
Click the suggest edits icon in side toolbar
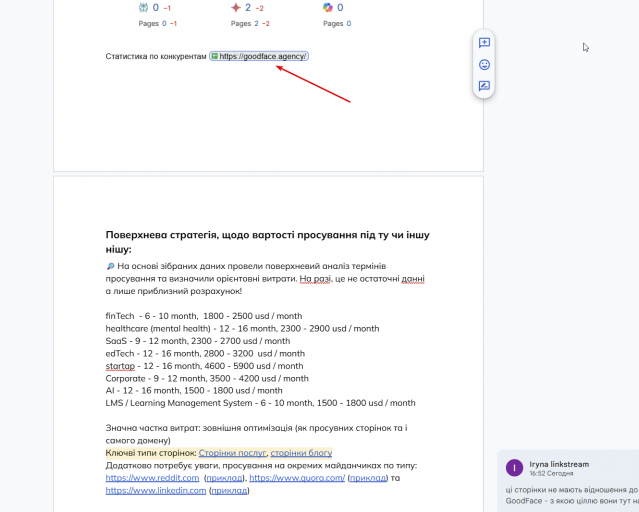click(484, 86)
